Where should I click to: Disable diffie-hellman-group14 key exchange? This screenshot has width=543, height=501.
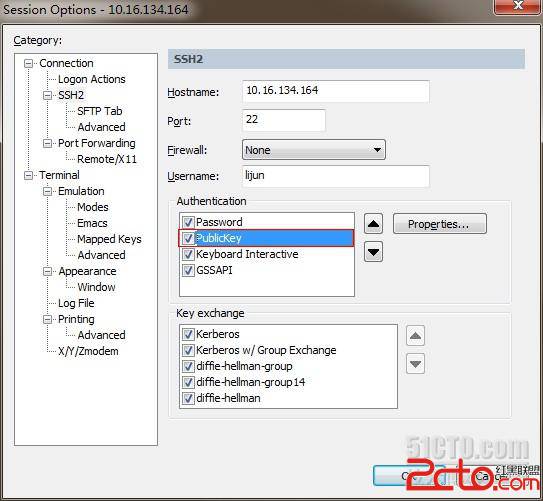point(188,382)
